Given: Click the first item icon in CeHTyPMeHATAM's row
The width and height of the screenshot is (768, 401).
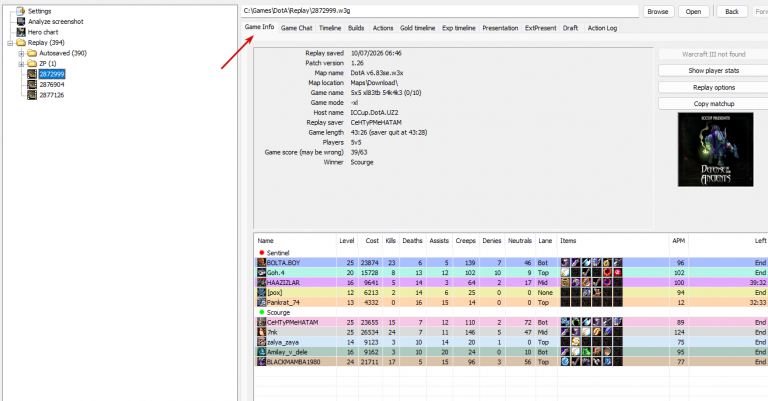Looking at the screenshot, I should (x=565, y=322).
